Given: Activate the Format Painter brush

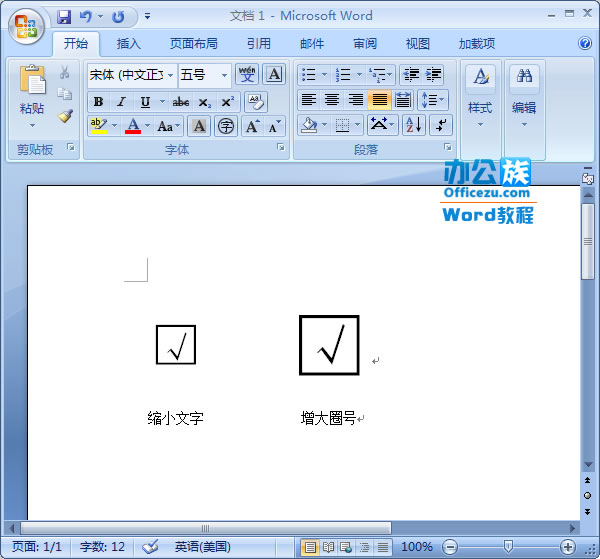Looking at the screenshot, I should [65, 116].
